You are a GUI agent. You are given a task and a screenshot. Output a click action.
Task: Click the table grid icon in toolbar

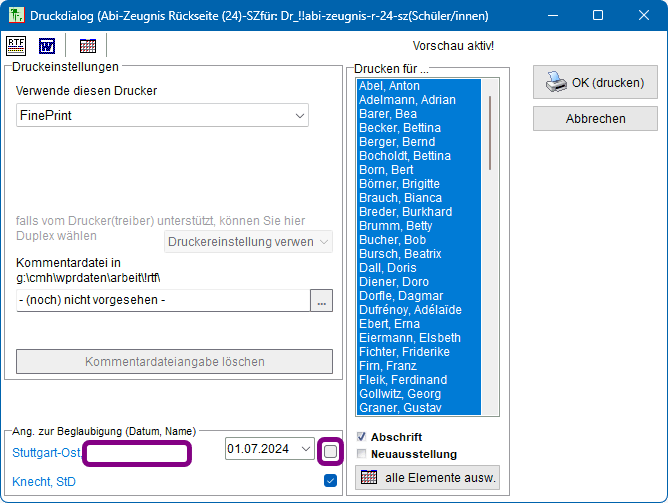[x=88, y=45]
